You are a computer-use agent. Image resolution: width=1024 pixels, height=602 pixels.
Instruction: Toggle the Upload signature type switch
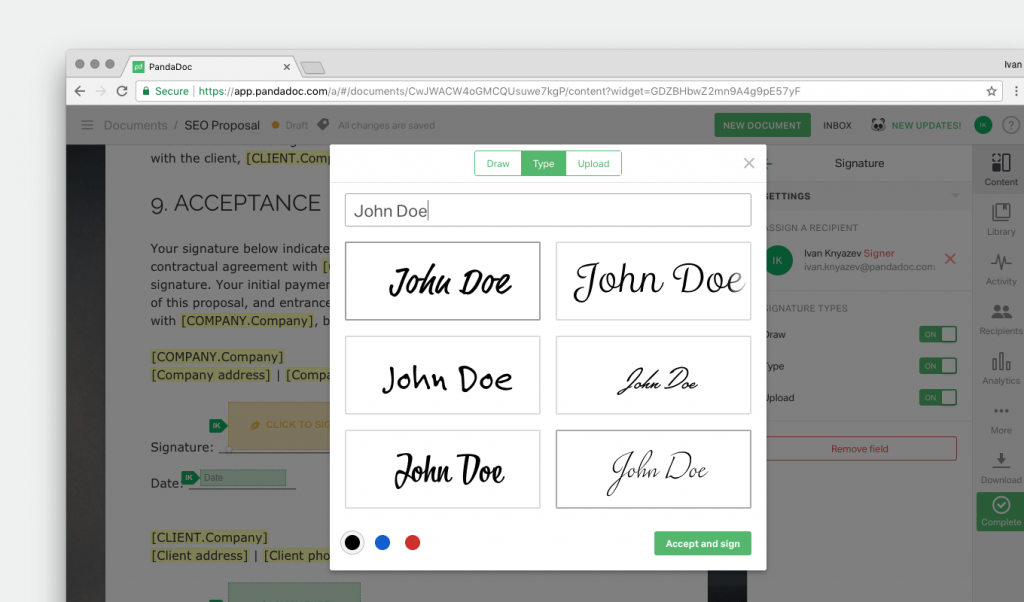tap(938, 397)
